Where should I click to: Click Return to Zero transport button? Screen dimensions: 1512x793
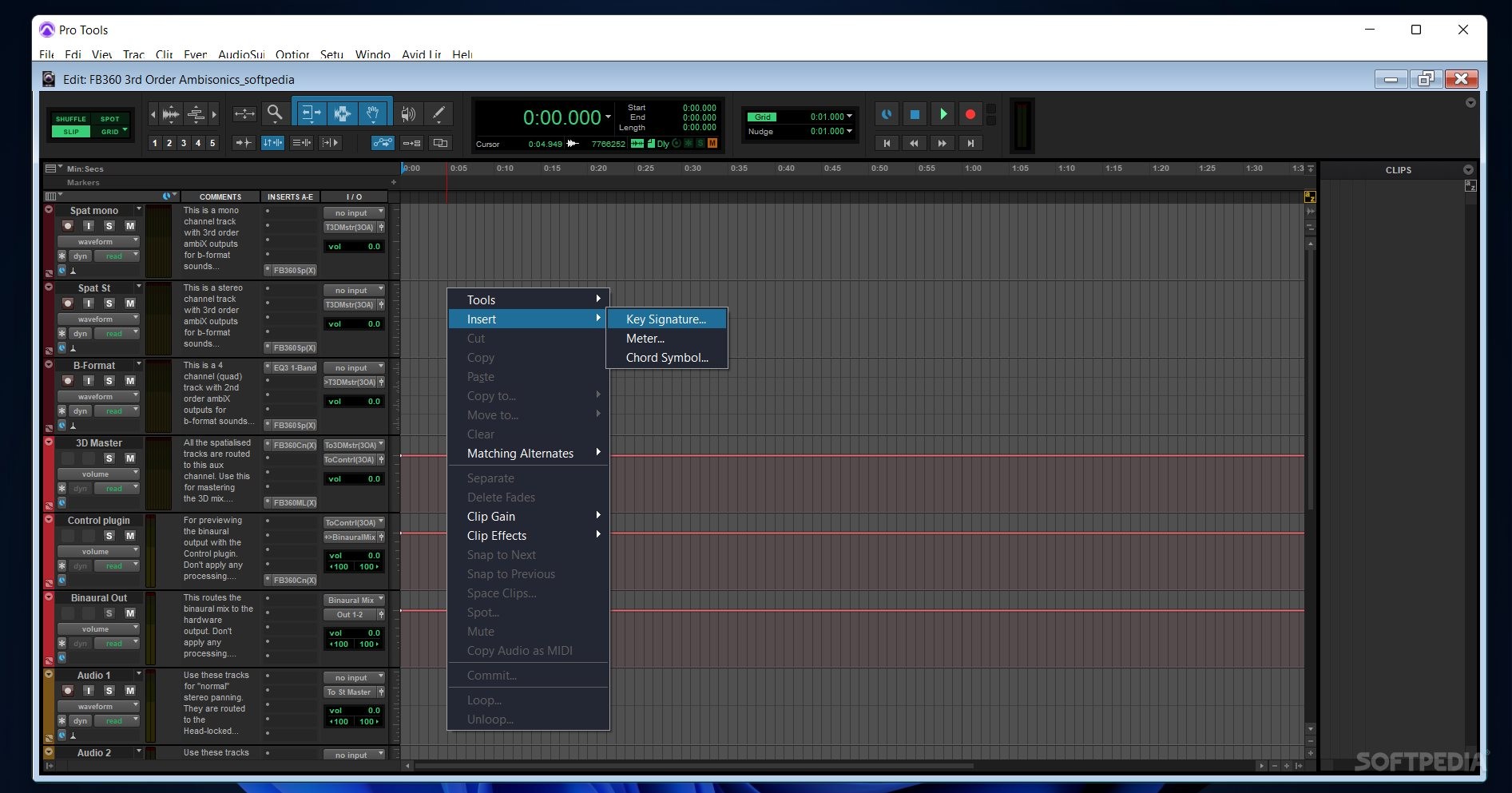(x=887, y=143)
